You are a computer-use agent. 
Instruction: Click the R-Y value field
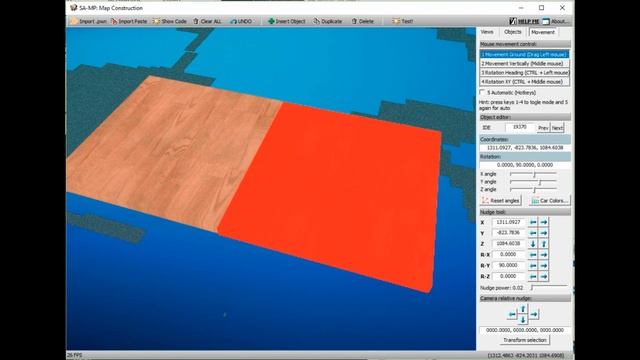tap(508, 265)
